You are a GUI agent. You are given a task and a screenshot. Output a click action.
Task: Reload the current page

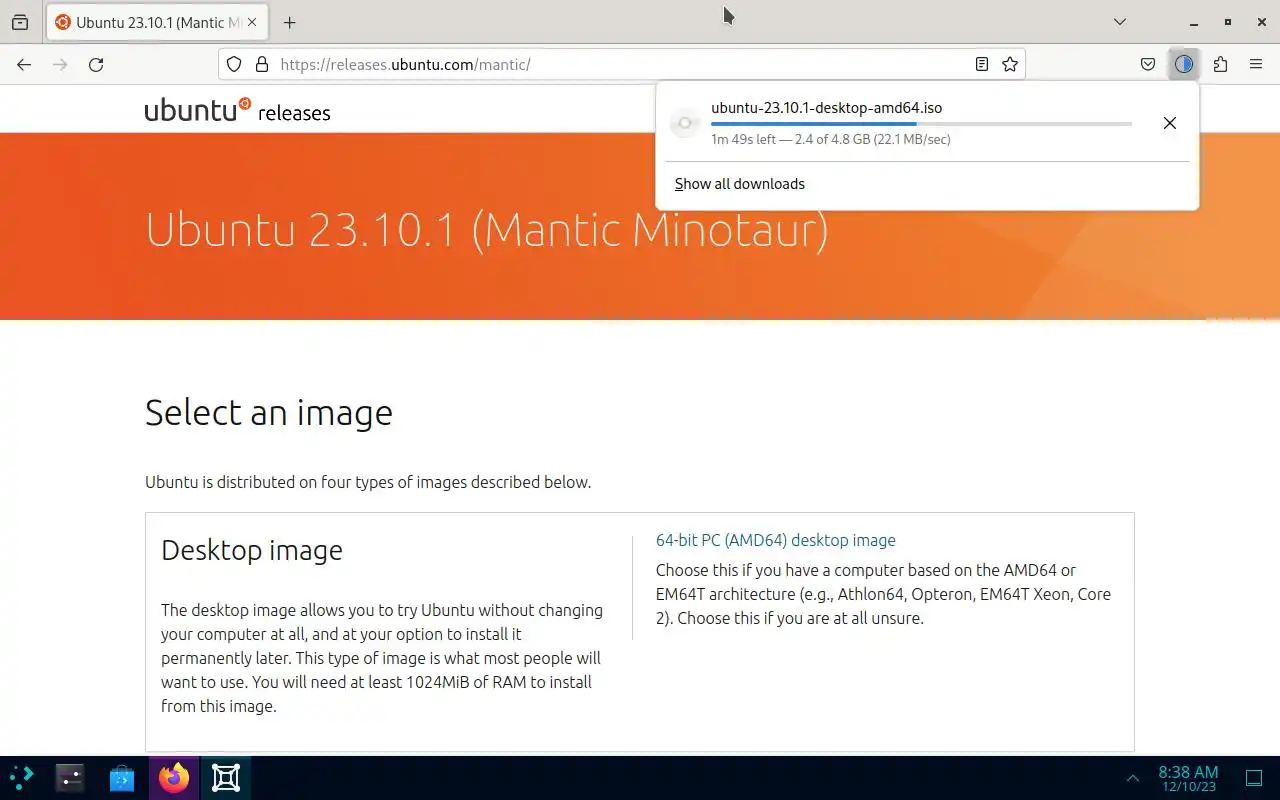96,64
